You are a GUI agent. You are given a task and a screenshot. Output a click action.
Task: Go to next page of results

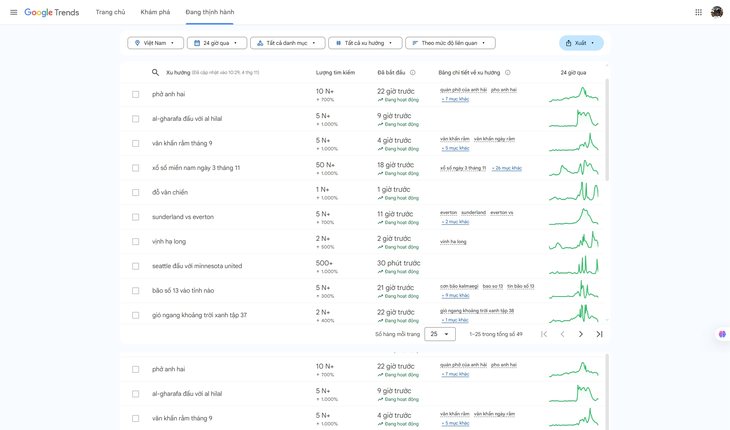(581, 334)
